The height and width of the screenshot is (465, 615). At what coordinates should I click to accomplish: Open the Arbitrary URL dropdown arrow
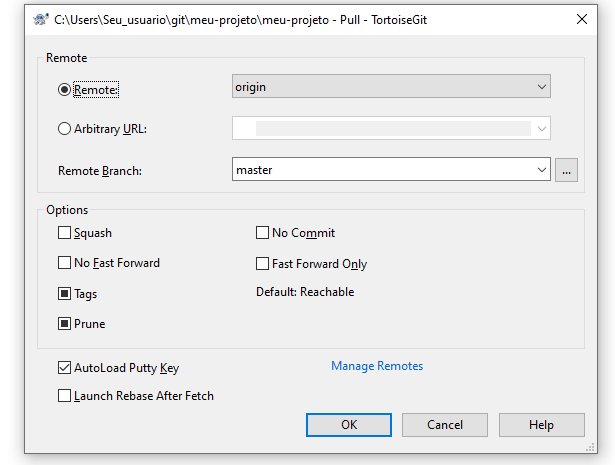click(542, 128)
